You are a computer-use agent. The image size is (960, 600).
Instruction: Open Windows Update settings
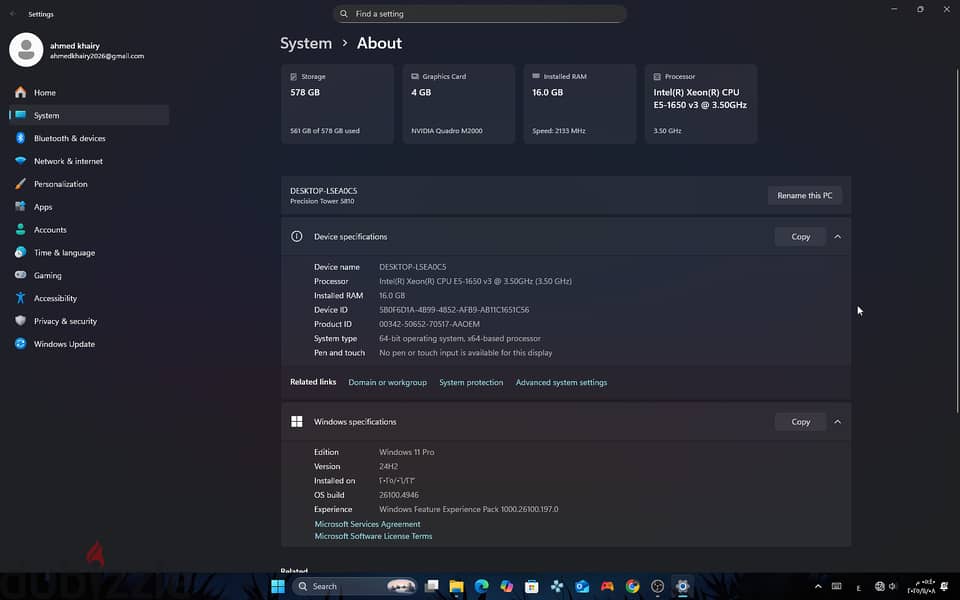point(89,344)
